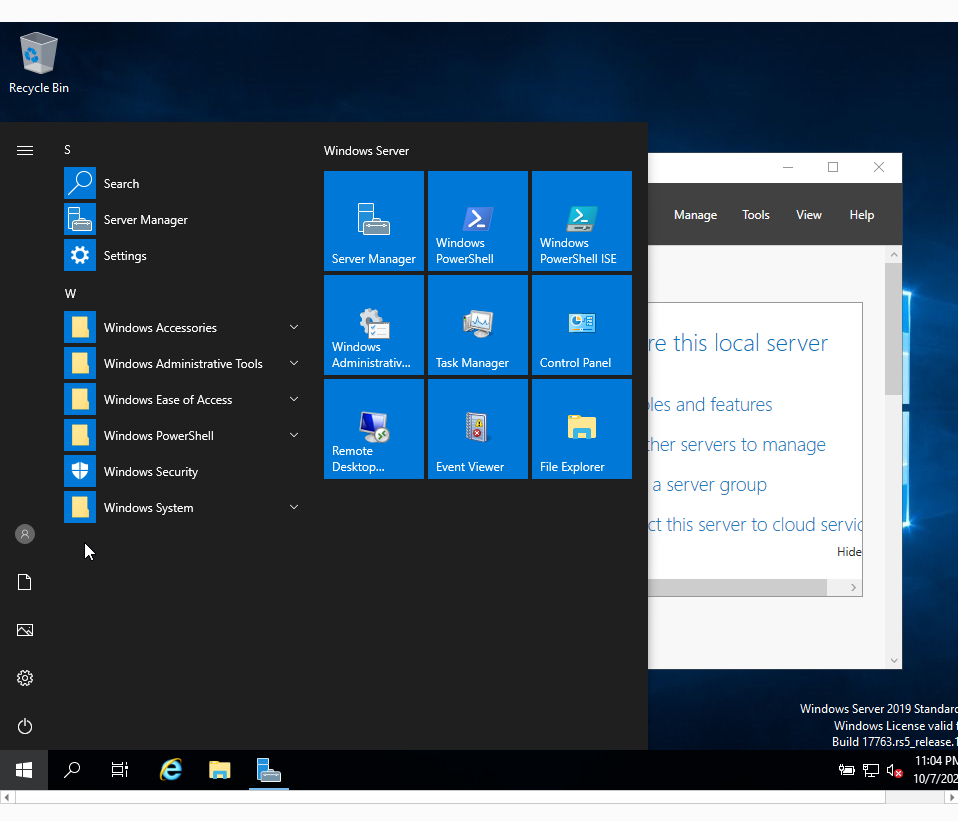958x821 pixels.
Task: Open Windows Security from the app list
Action: click(183, 472)
